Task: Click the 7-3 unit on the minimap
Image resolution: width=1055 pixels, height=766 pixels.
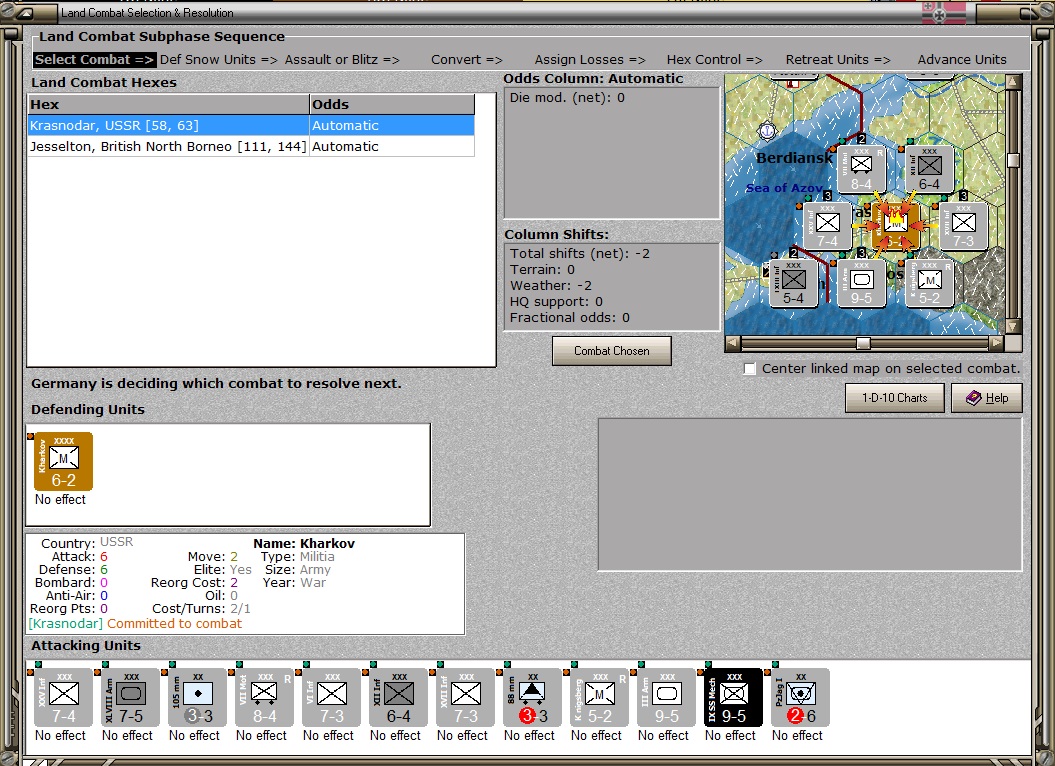Action: (x=963, y=227)
